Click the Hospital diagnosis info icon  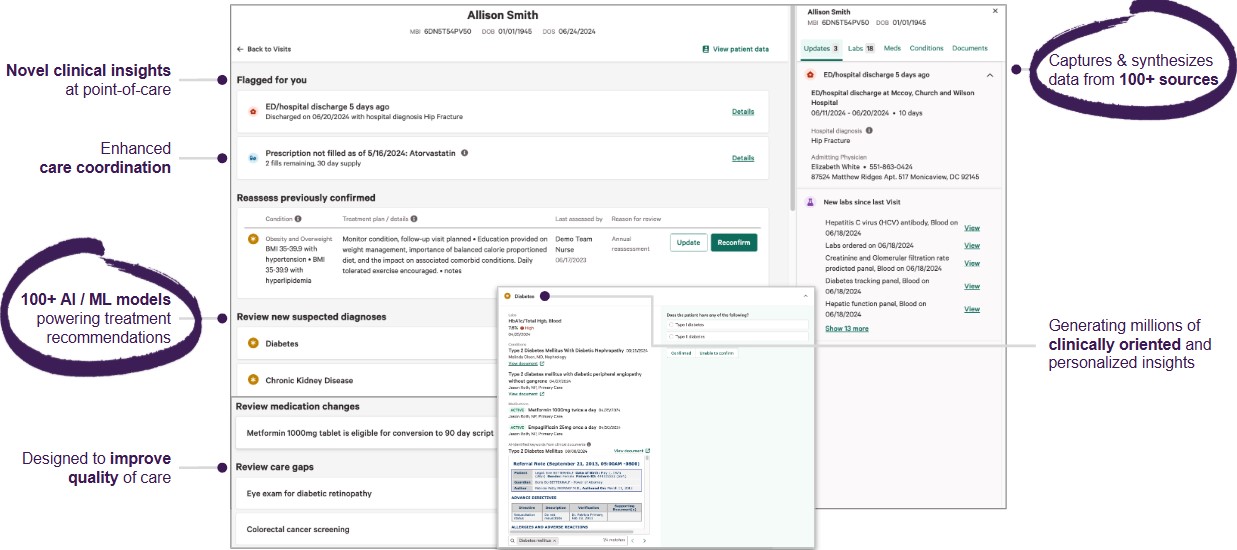tap(867, 130)
